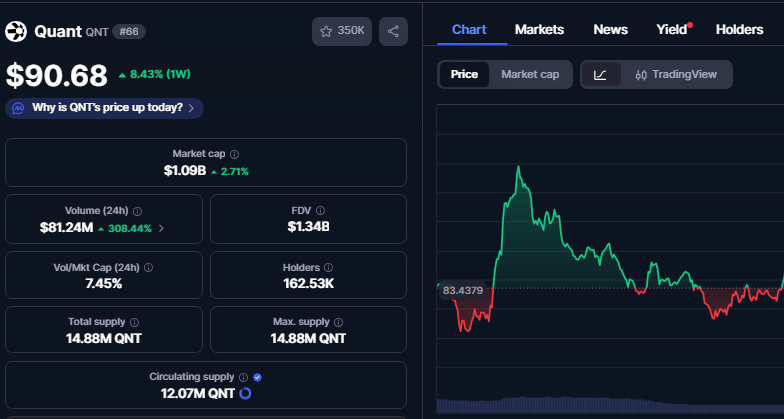Click the 7.45% Vol/Mkt Cap value
The image size is (784, 419).
[x=104, y=284]
